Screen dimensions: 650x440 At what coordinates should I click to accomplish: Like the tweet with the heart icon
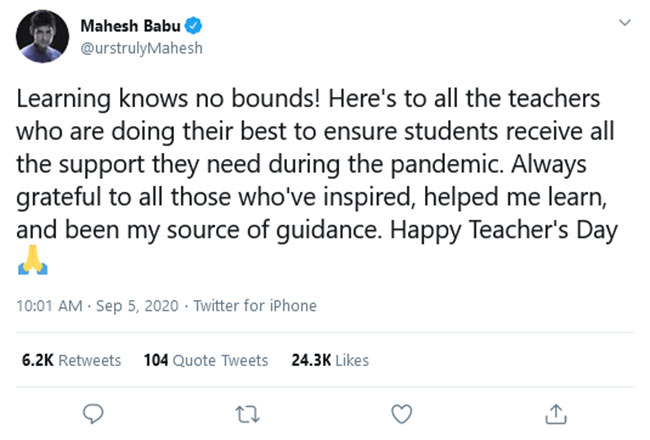(x=401, y=413)
